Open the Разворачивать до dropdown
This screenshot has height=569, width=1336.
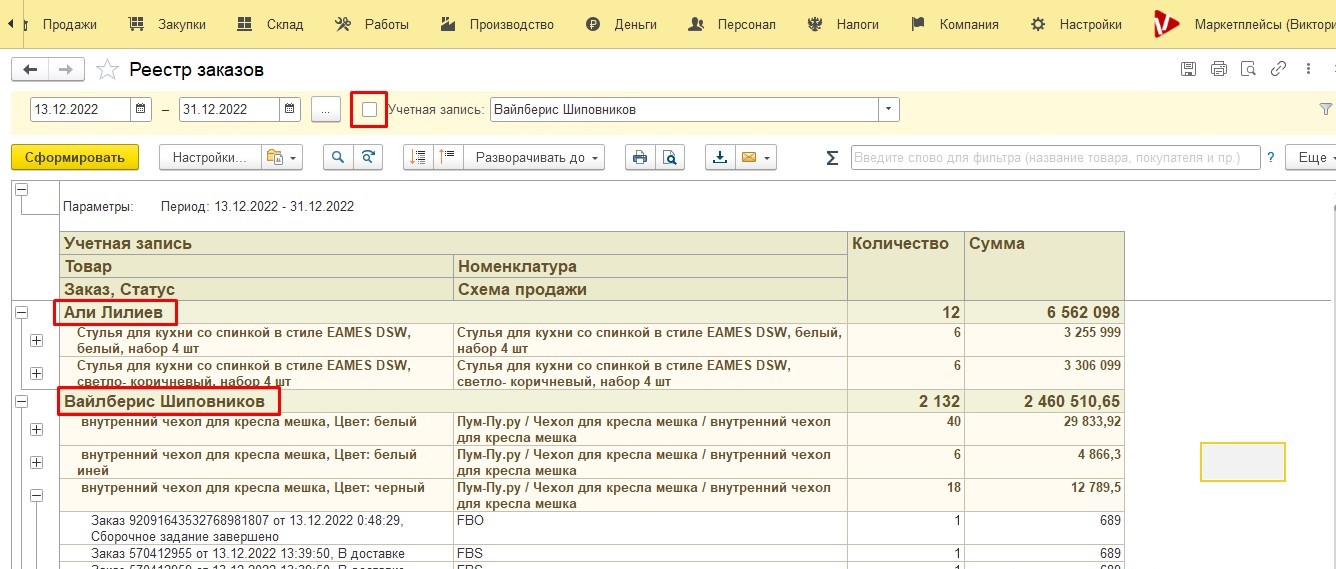tap(536, 157)
